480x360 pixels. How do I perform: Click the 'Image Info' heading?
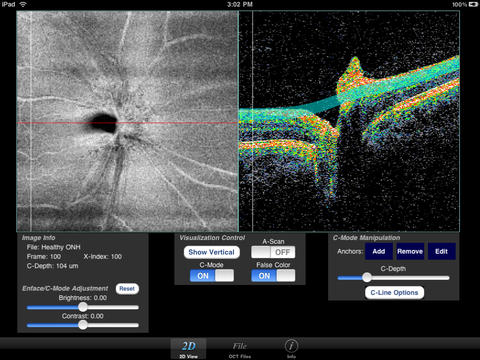[38, 238]
